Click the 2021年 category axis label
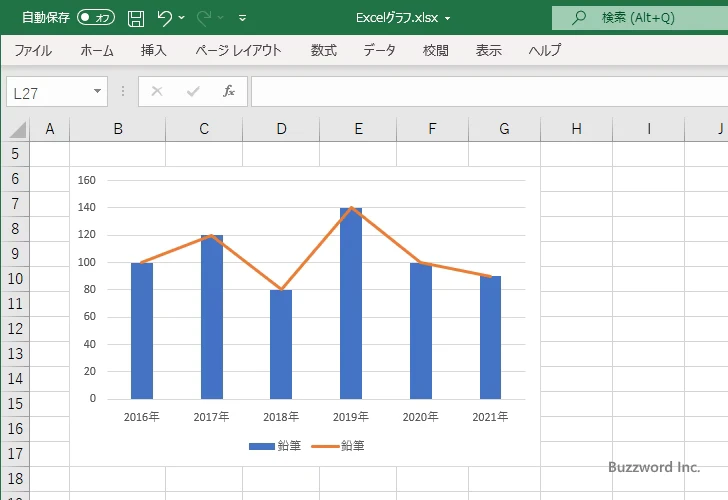728x500 pixels. pos(490,417)
